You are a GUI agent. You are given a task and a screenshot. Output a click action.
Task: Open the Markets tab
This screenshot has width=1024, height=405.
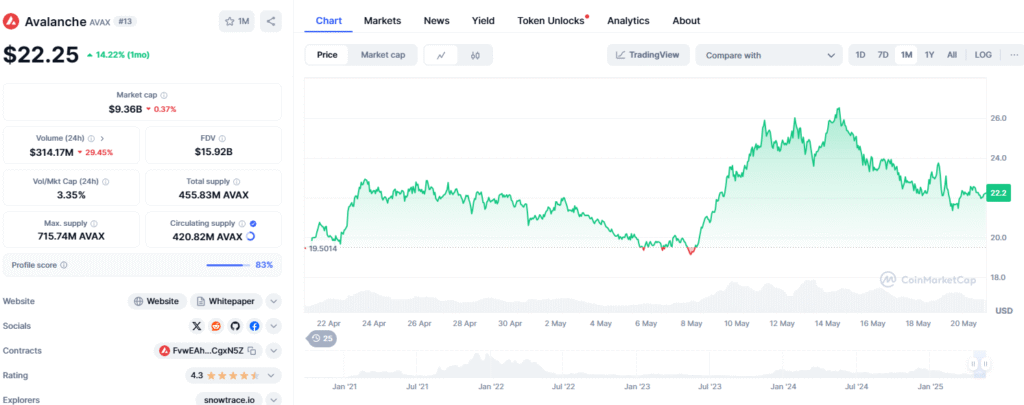(383, 21)
